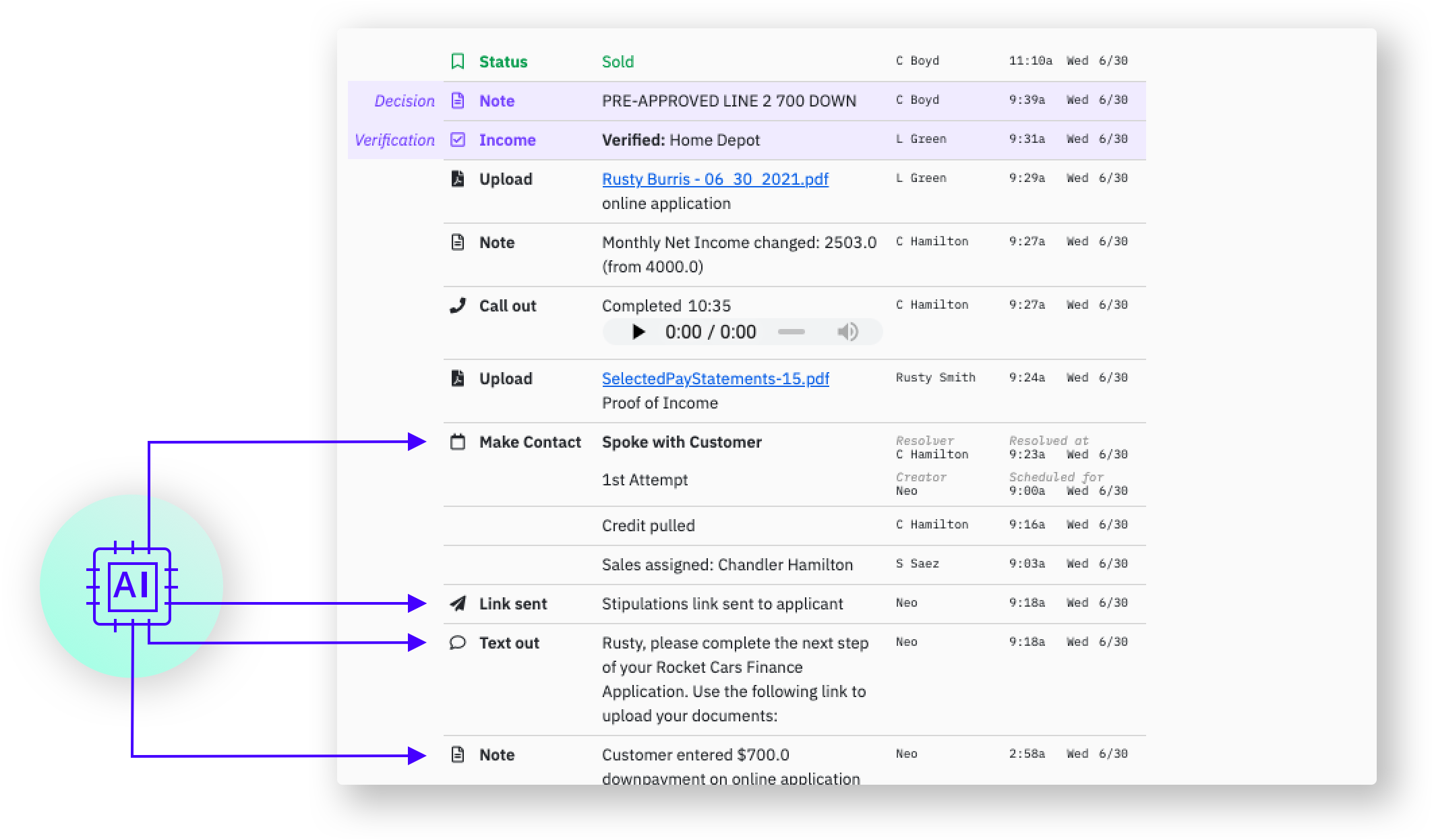
Task: Click the note icon for downpayment entry
Action: pos(458,754)
